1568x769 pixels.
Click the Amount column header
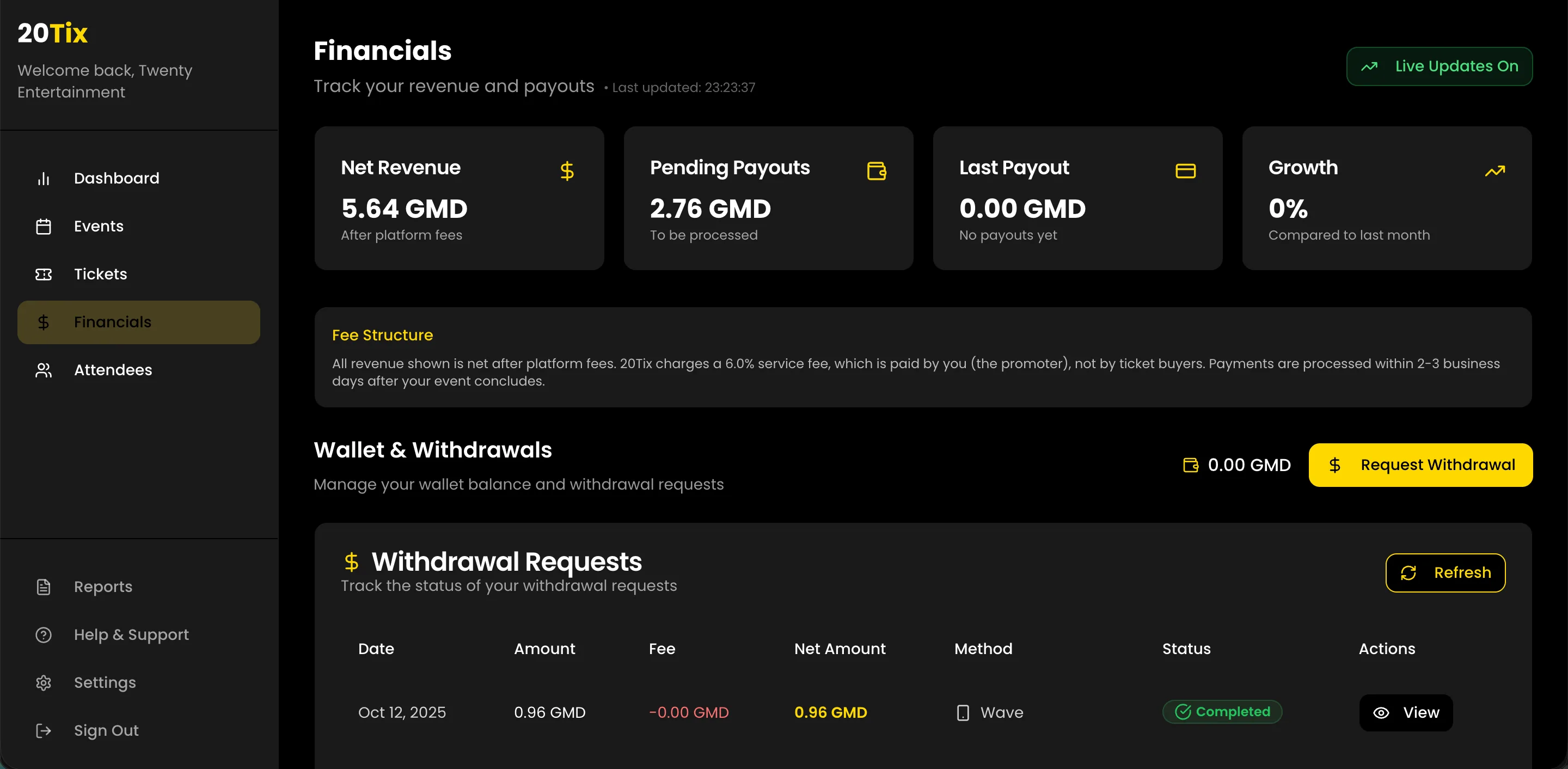[544, 649]
